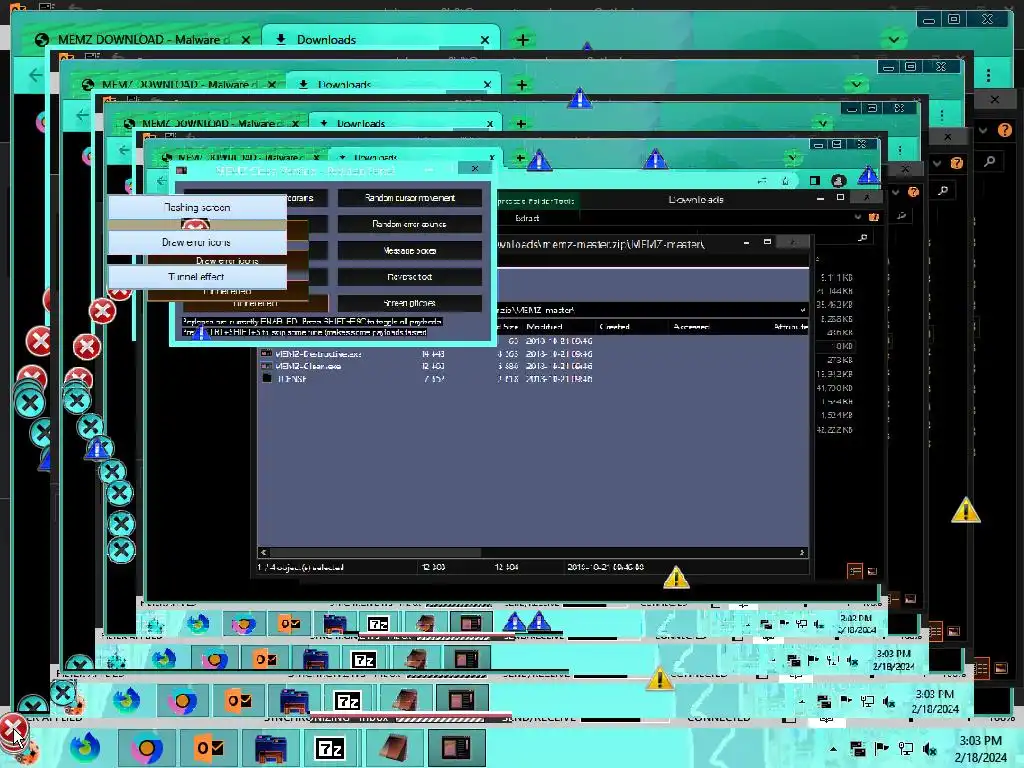Toggle the light Flashing screen payload button

pyautogui.click(x=197, y=207)
